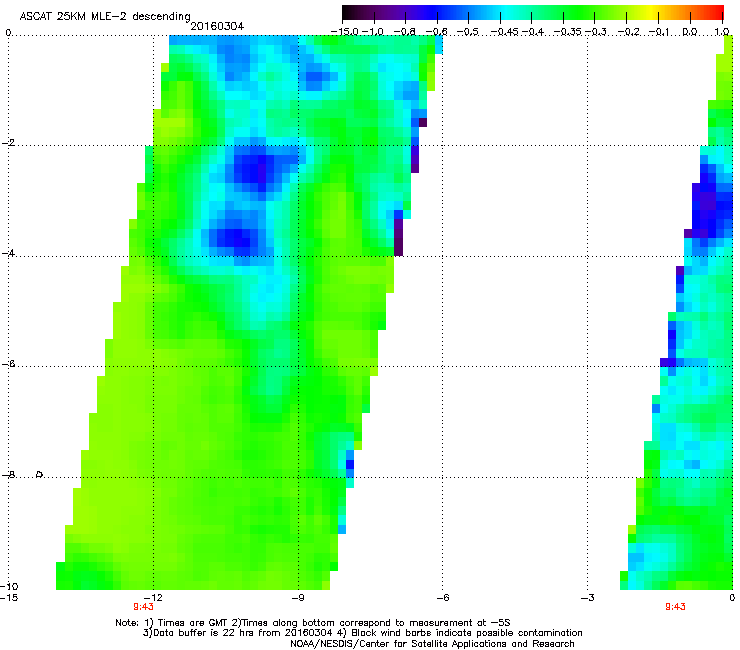This screenshot has width=740, height=650.
Task: Click the -15 longitude label on the horizontal axis
Action: point(9,598)
